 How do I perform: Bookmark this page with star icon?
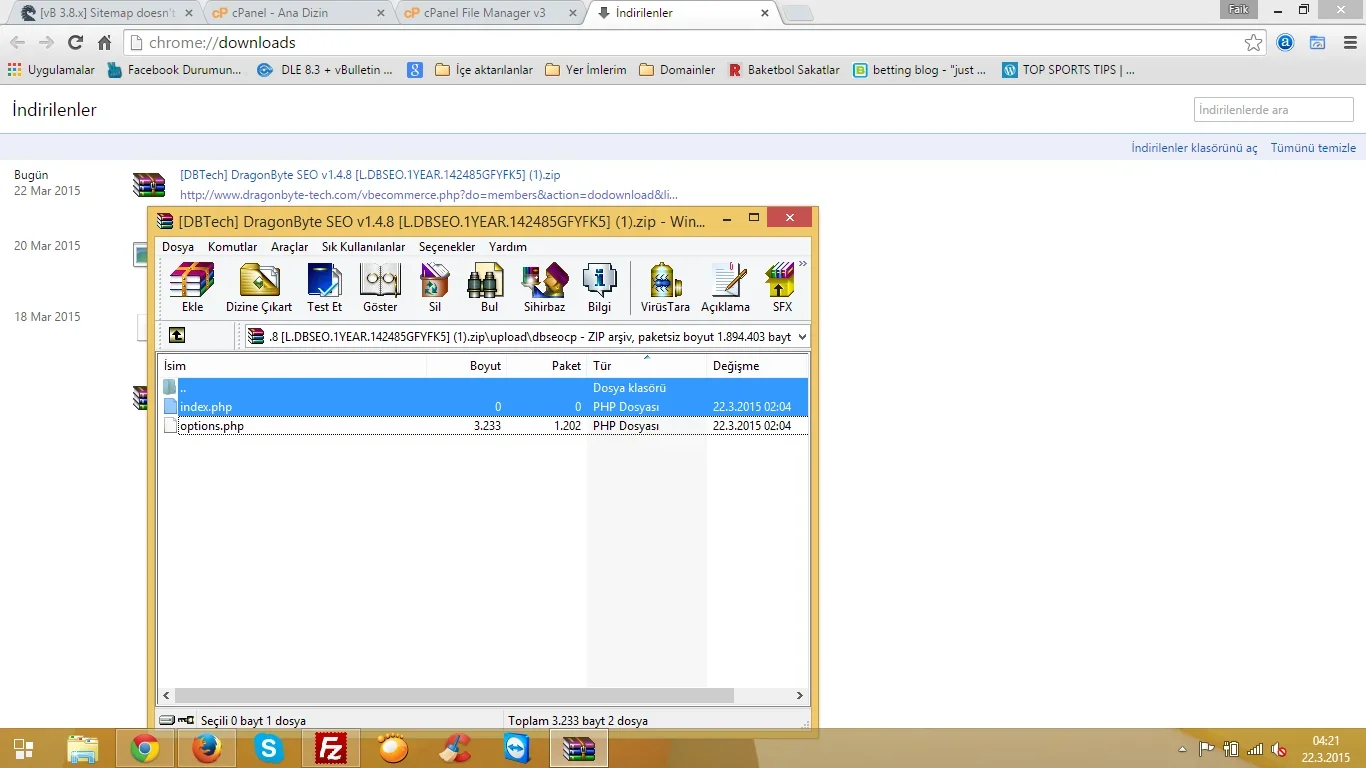point(1253,43)
